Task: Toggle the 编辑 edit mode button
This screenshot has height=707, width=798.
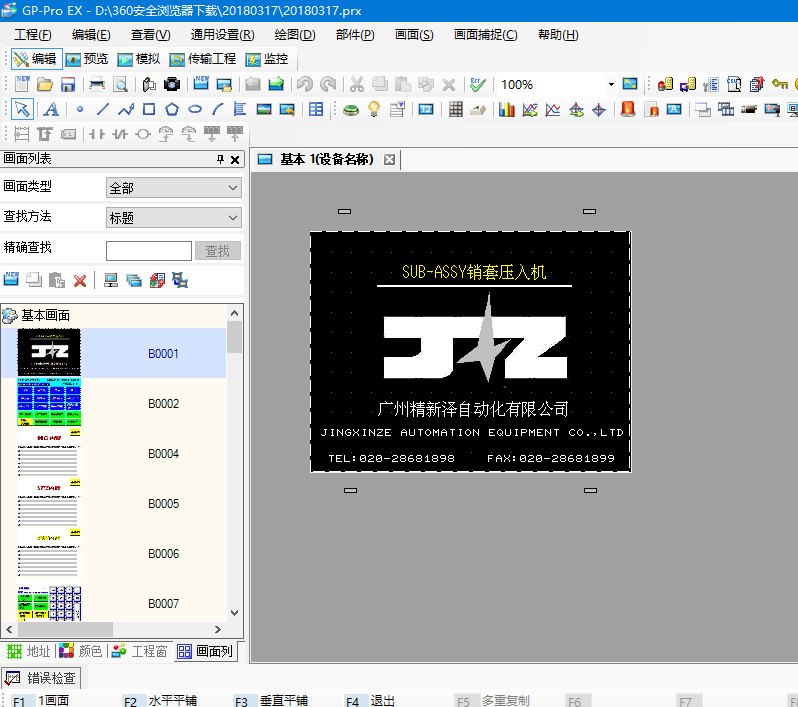Action: pyautogui.click(x=35, y=60)
